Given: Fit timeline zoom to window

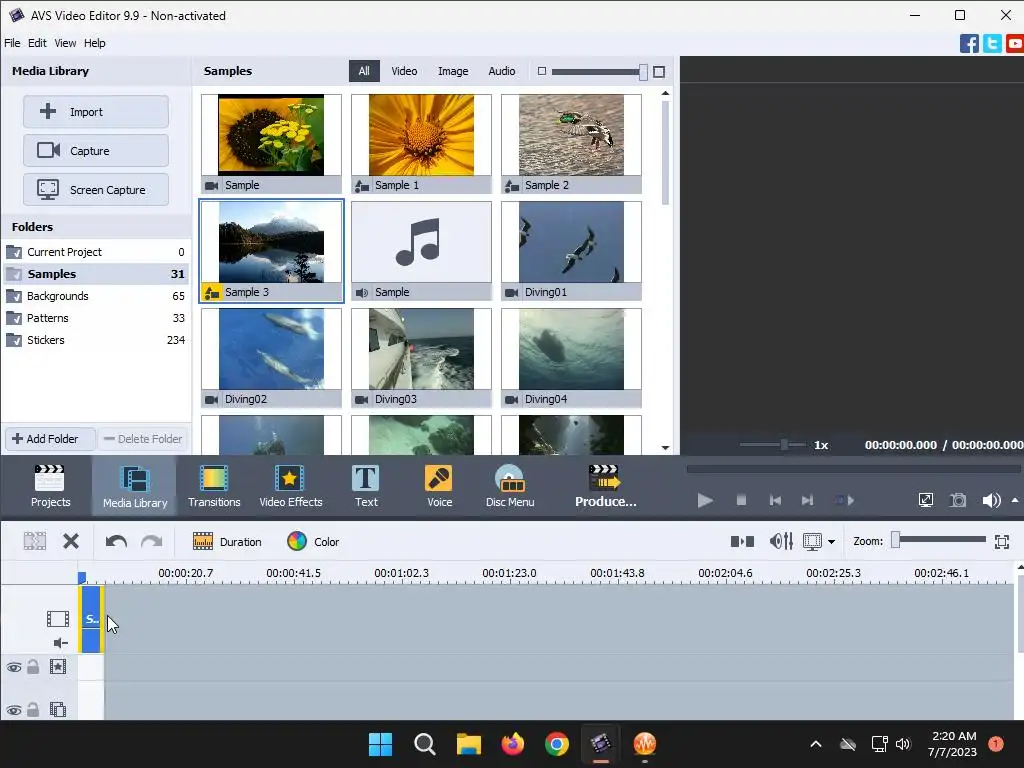Looking at the screenshot, I should pyautogui.click(x=1002, y=541).
